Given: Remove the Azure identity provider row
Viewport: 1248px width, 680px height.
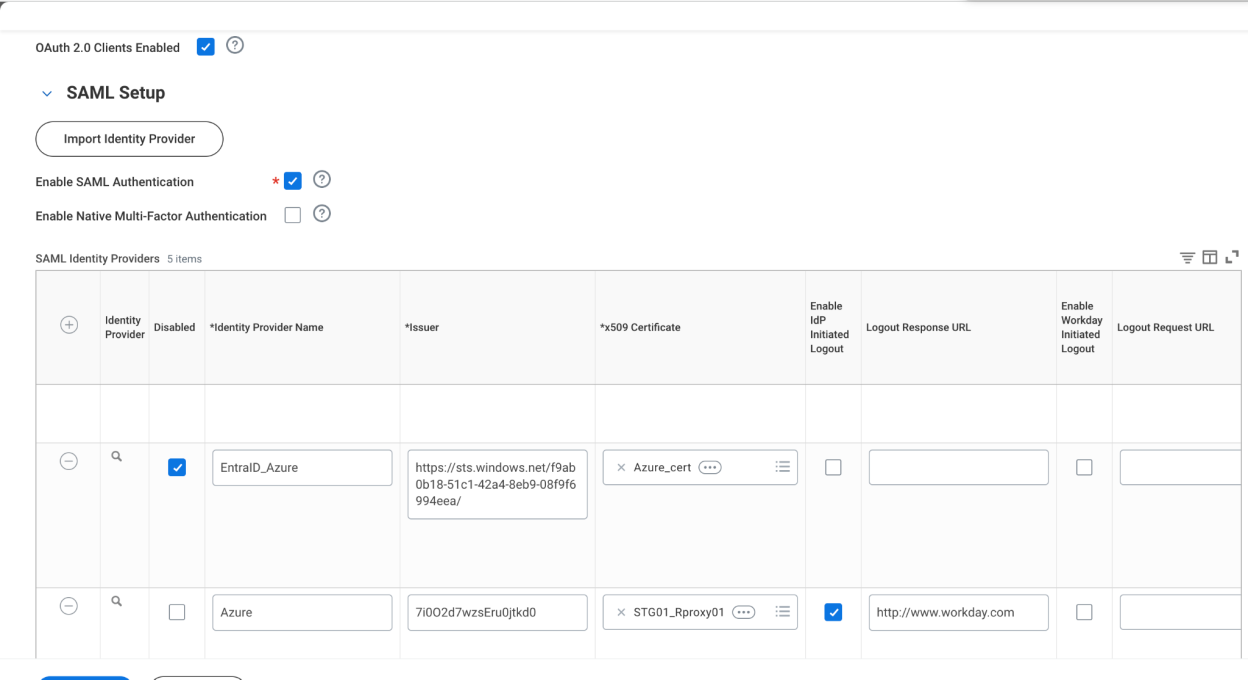Looking at the screenshot, I should click(x=68, y=607).
